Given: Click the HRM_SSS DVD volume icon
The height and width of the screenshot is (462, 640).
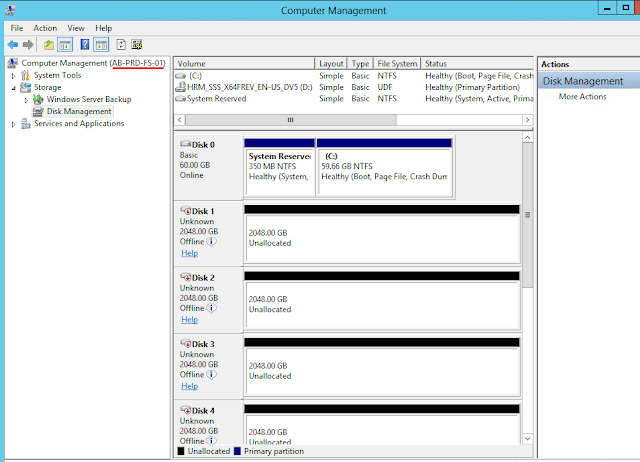Looking at the screenshot, I should (x=180, y=87).
